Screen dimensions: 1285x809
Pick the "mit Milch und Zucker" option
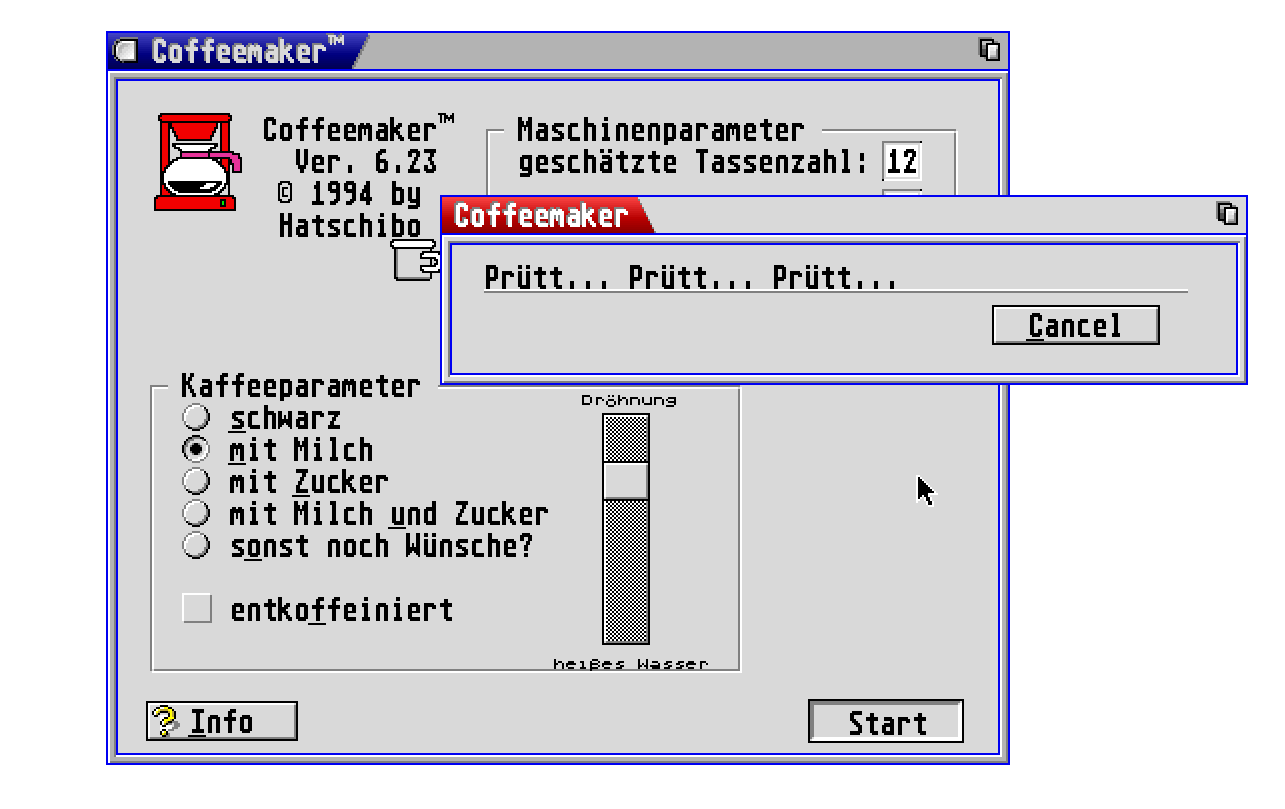tap(198, 514)
